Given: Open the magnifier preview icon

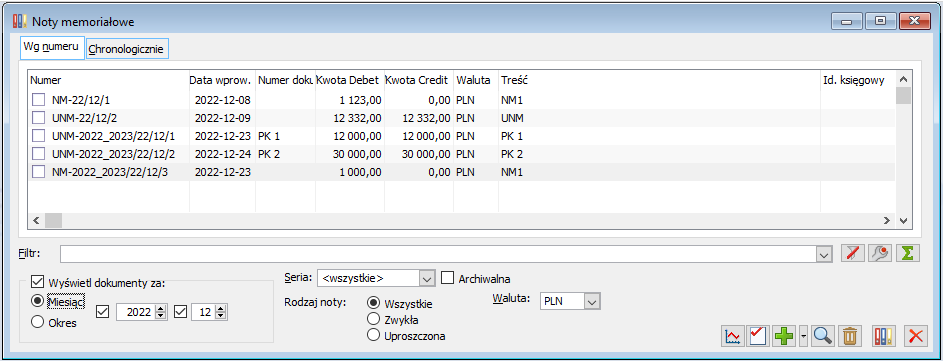Looking at the screenshot, I should click(x=822, y=336).
